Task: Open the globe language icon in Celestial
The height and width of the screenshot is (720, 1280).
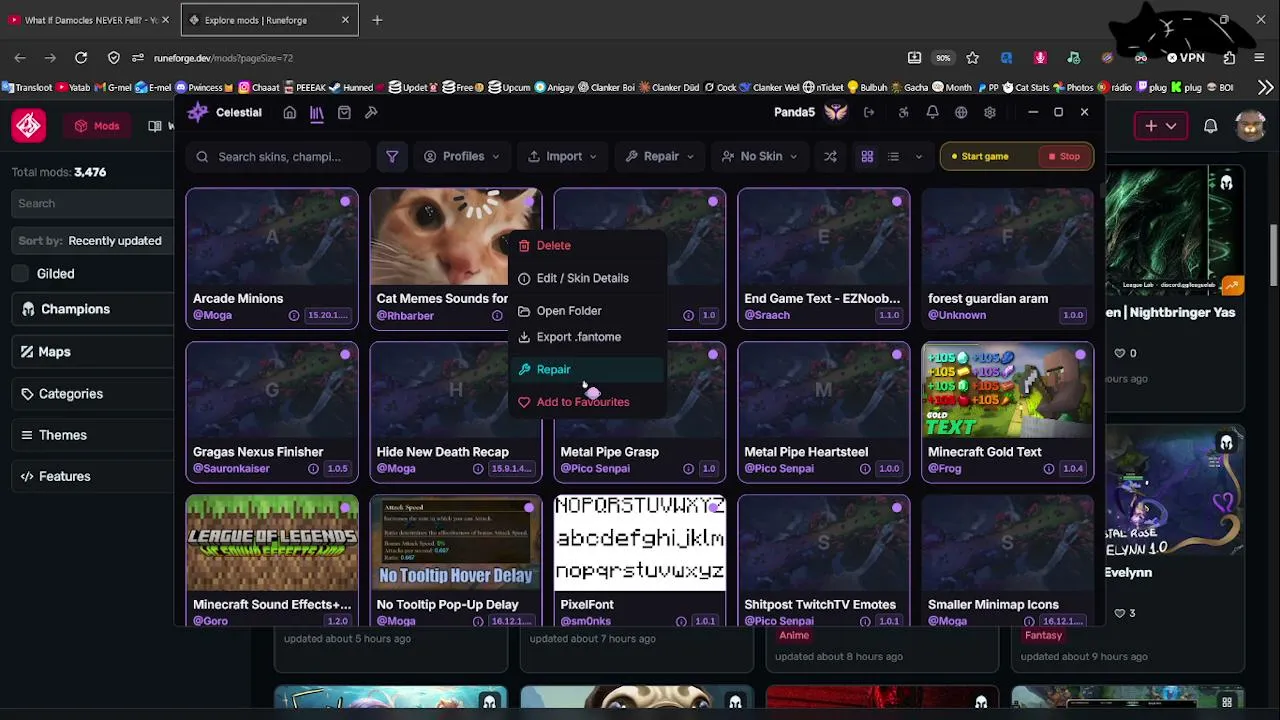Action: 961,113
